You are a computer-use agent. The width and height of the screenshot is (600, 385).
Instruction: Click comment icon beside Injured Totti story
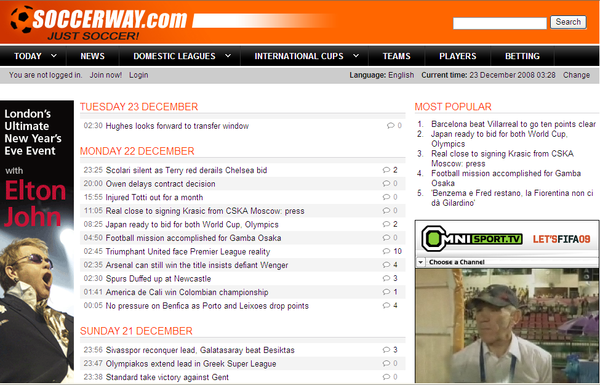pyautogui.click(x=386, y=197)
